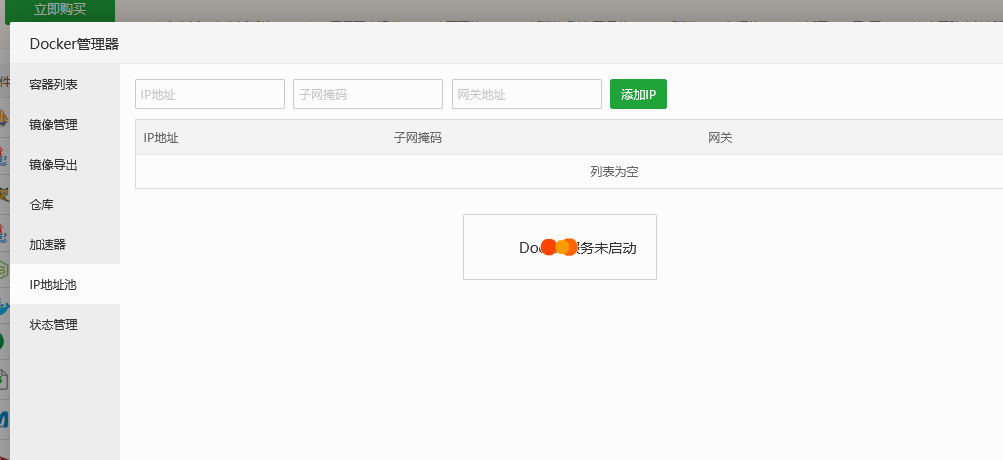Go to 加速器 tab

coord(65,244)
